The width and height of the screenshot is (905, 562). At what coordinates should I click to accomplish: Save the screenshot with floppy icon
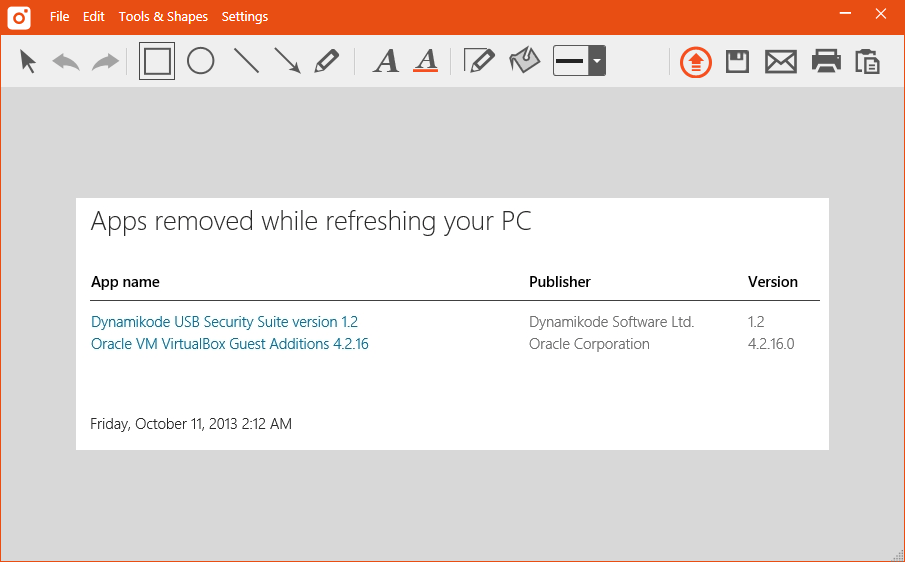(738, 61)
